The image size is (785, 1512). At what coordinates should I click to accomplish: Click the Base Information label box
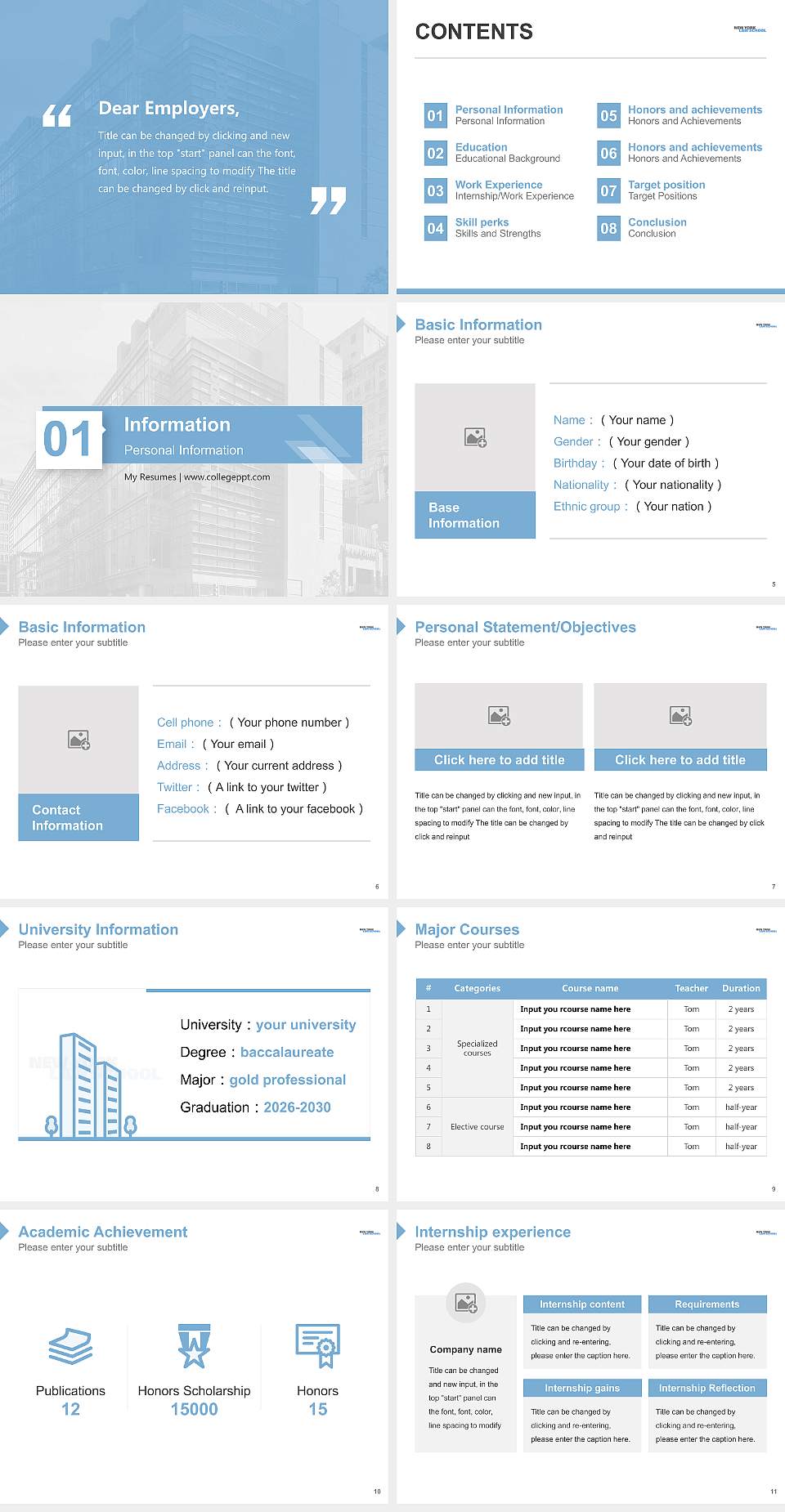[x=475, y=515]
